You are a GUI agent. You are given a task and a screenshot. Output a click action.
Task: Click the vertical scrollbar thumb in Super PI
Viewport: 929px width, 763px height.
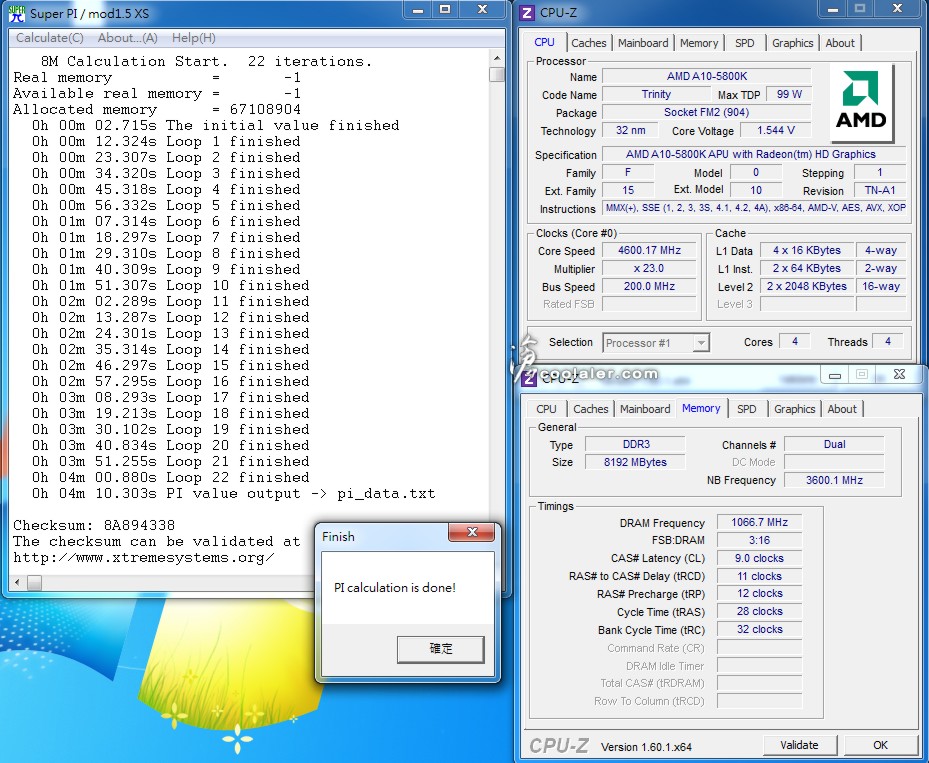[x=496, y=74]
